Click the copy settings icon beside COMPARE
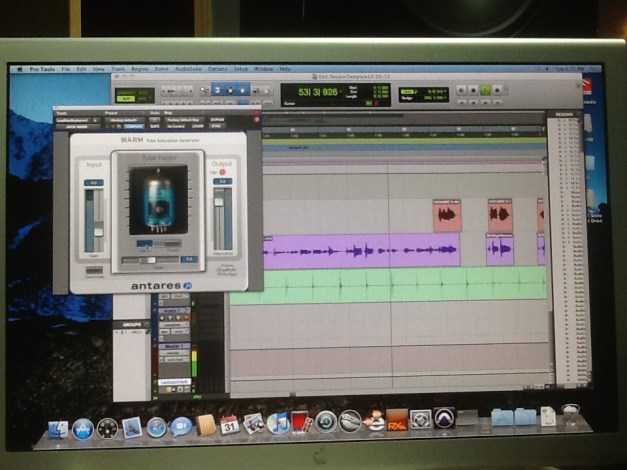This screenshot has height=470, width=627. 119,126
